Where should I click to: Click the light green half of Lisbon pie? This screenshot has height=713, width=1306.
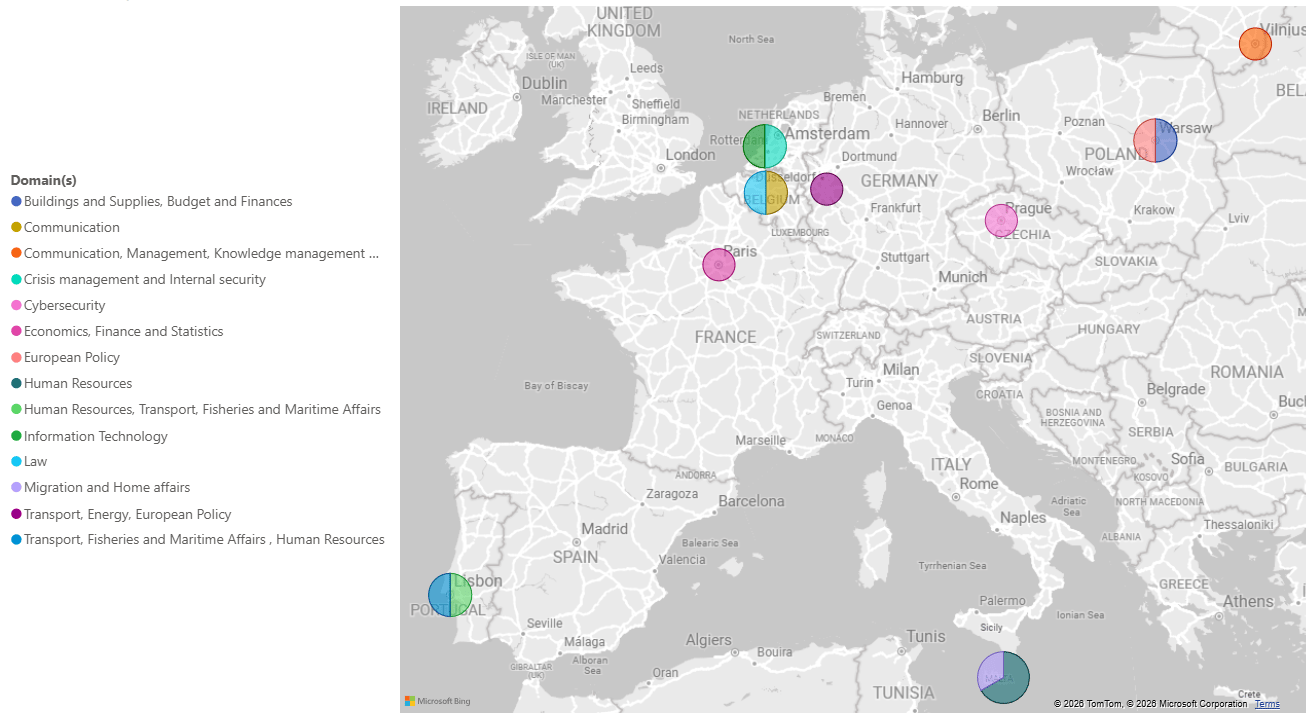[x=461, y=594]
